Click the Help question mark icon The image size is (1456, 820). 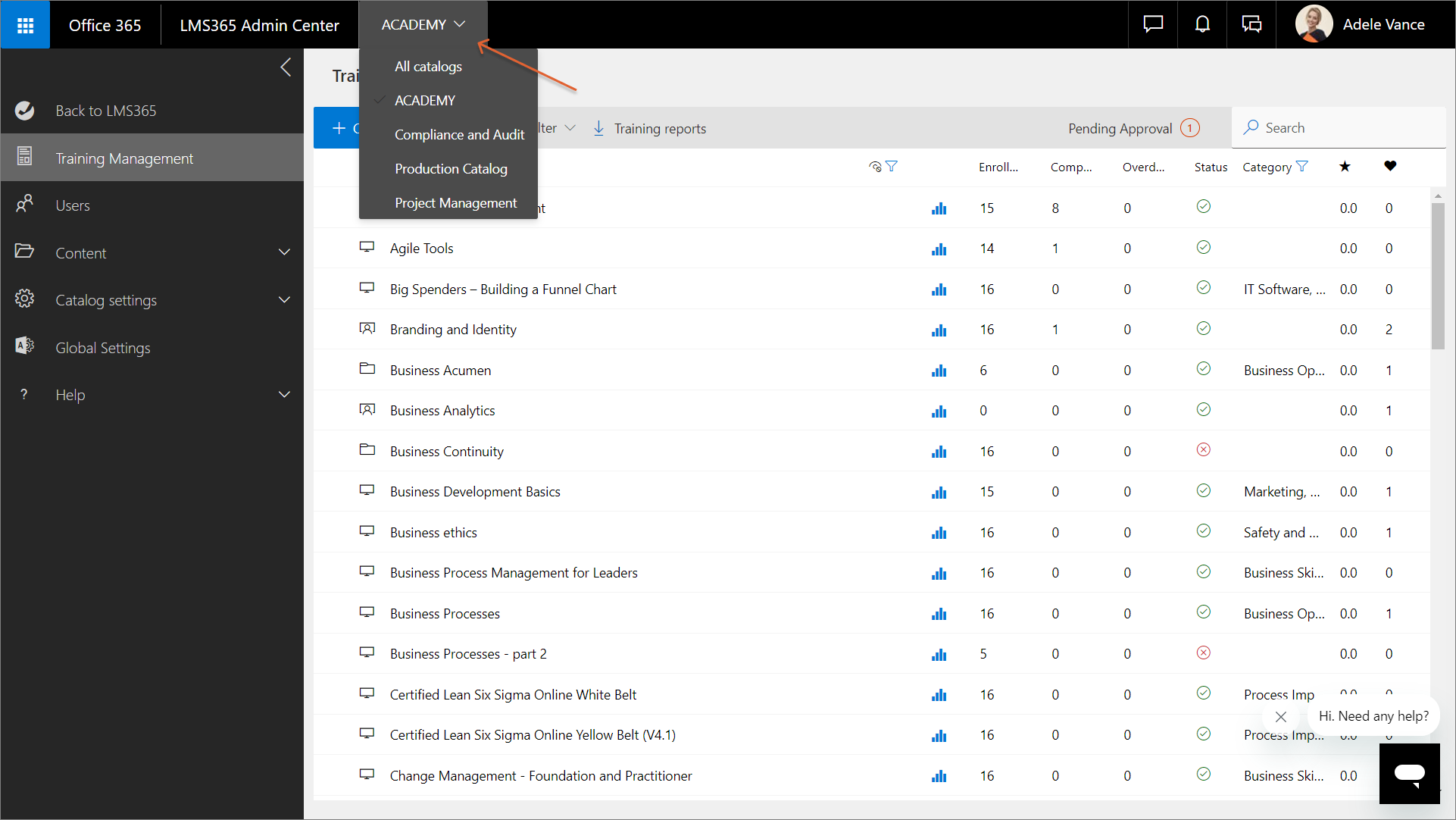24,395
